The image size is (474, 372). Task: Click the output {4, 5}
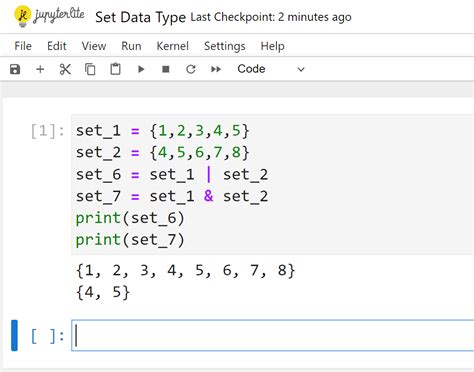pyautogui.click(x=103, y=292)
